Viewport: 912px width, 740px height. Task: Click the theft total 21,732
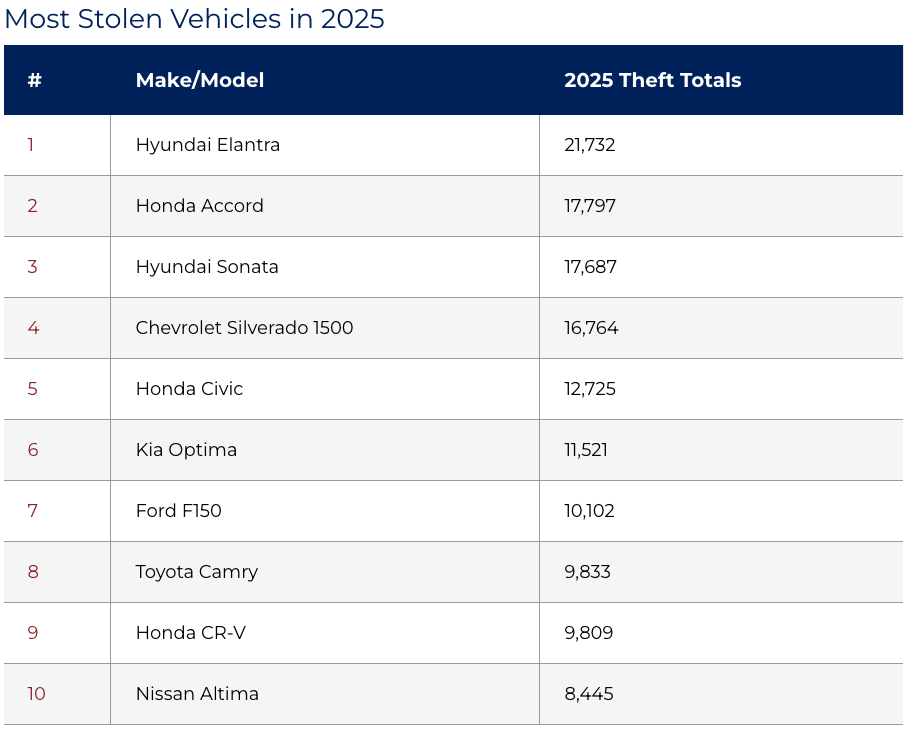click(x=590, y=145)
